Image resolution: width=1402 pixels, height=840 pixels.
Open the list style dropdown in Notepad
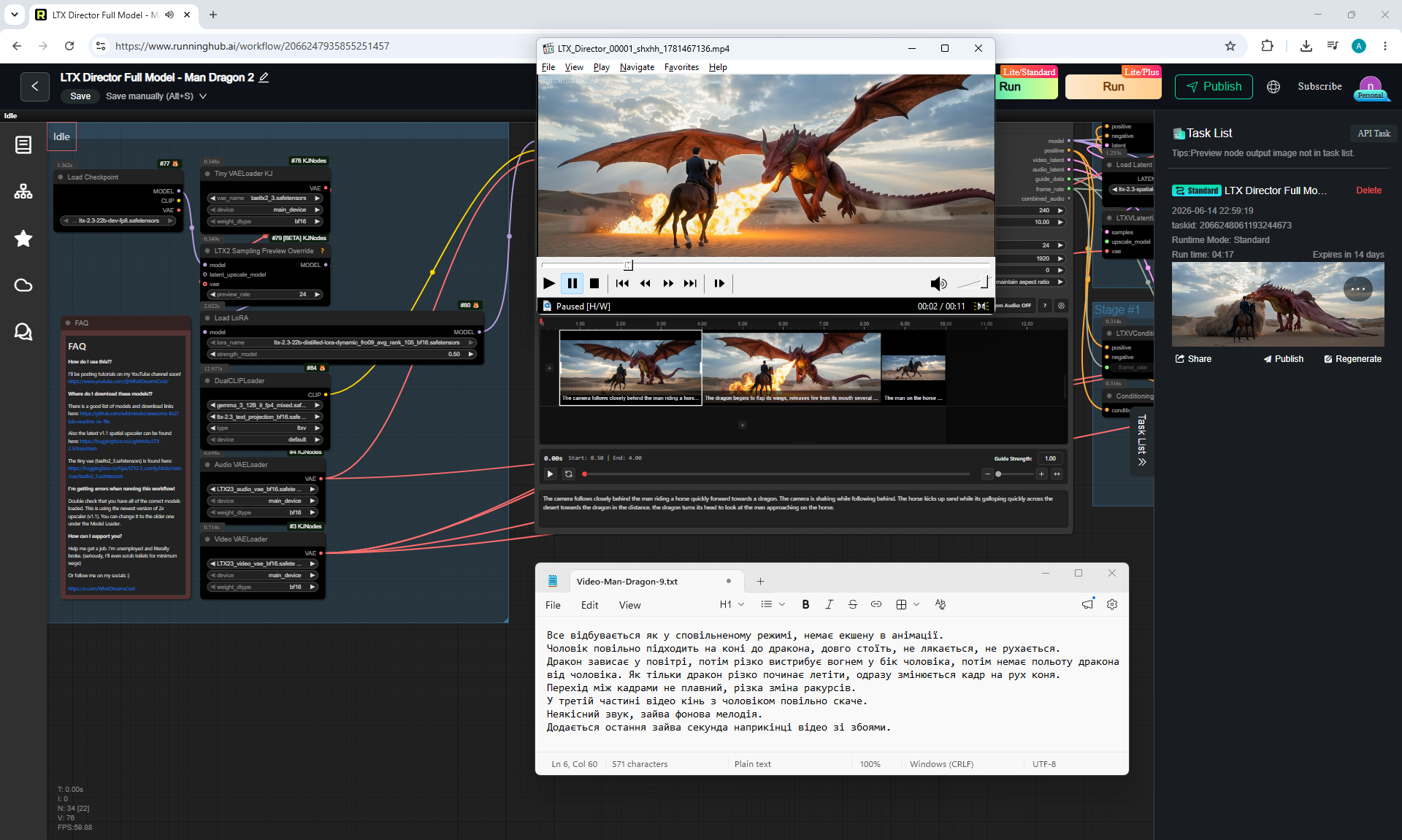click(x=773, y=604)
